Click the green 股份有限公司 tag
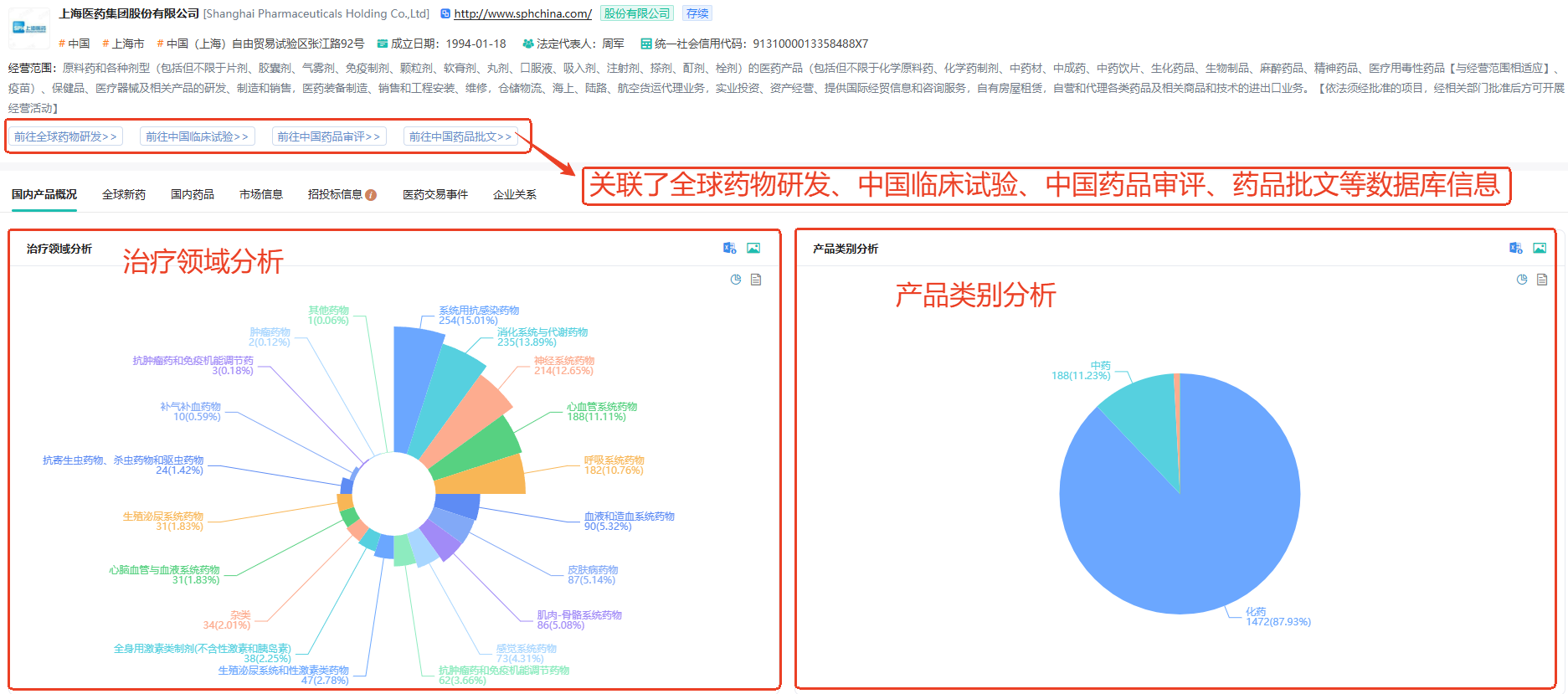Viewport: 1568px width, 694px height. [x=637, y=13]
